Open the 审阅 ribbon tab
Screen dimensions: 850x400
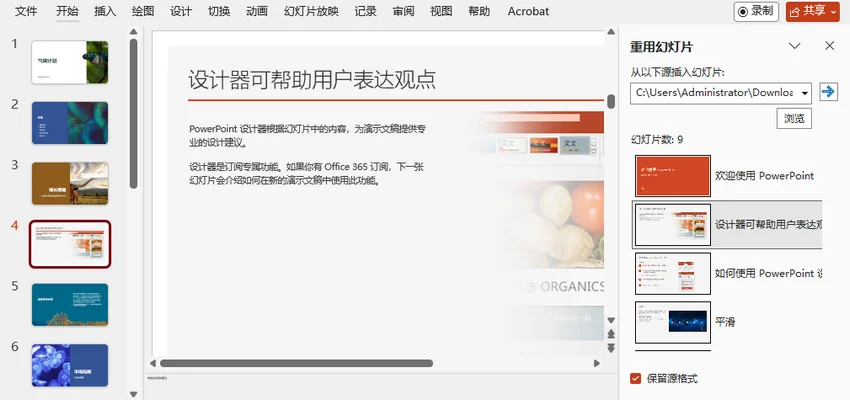tap(403, 11)
